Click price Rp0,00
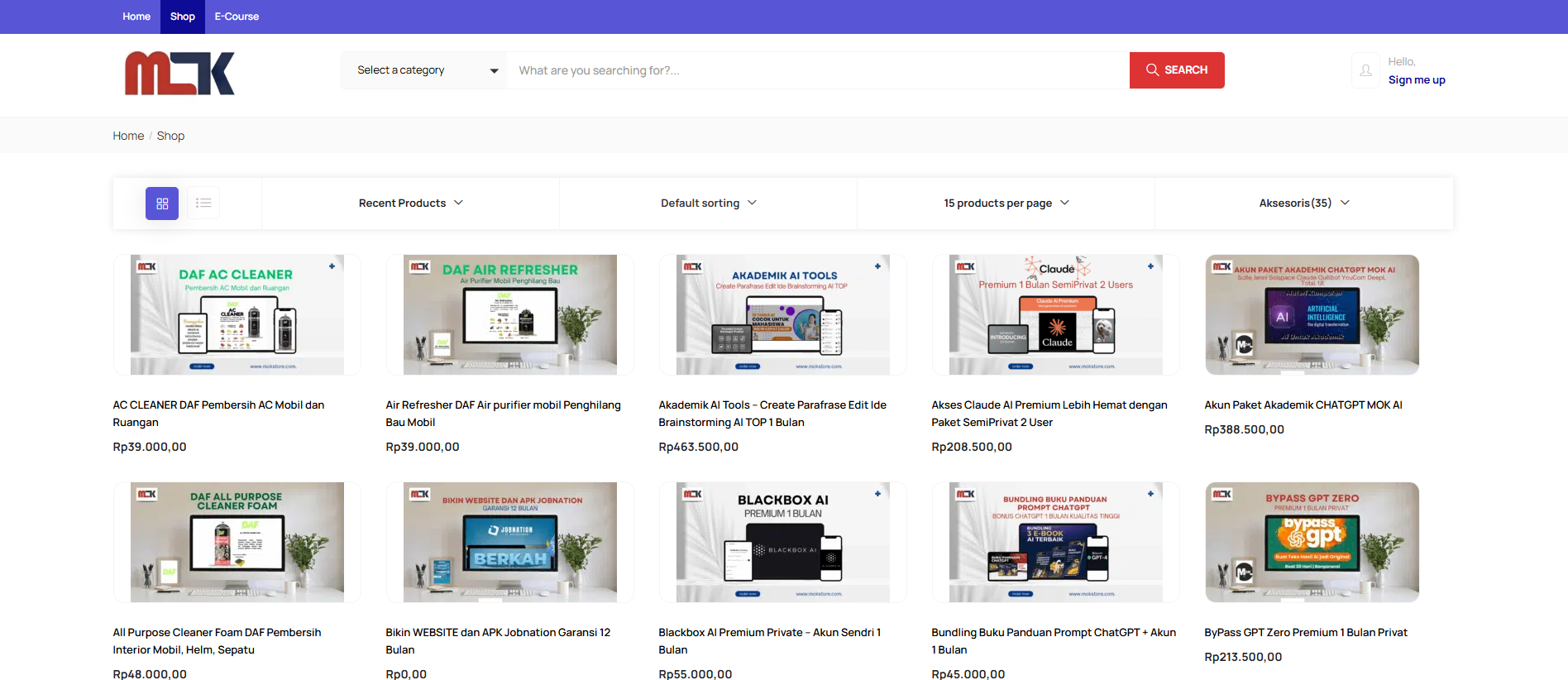This screenshot has width=1568, height=680. tap(406, 674)
